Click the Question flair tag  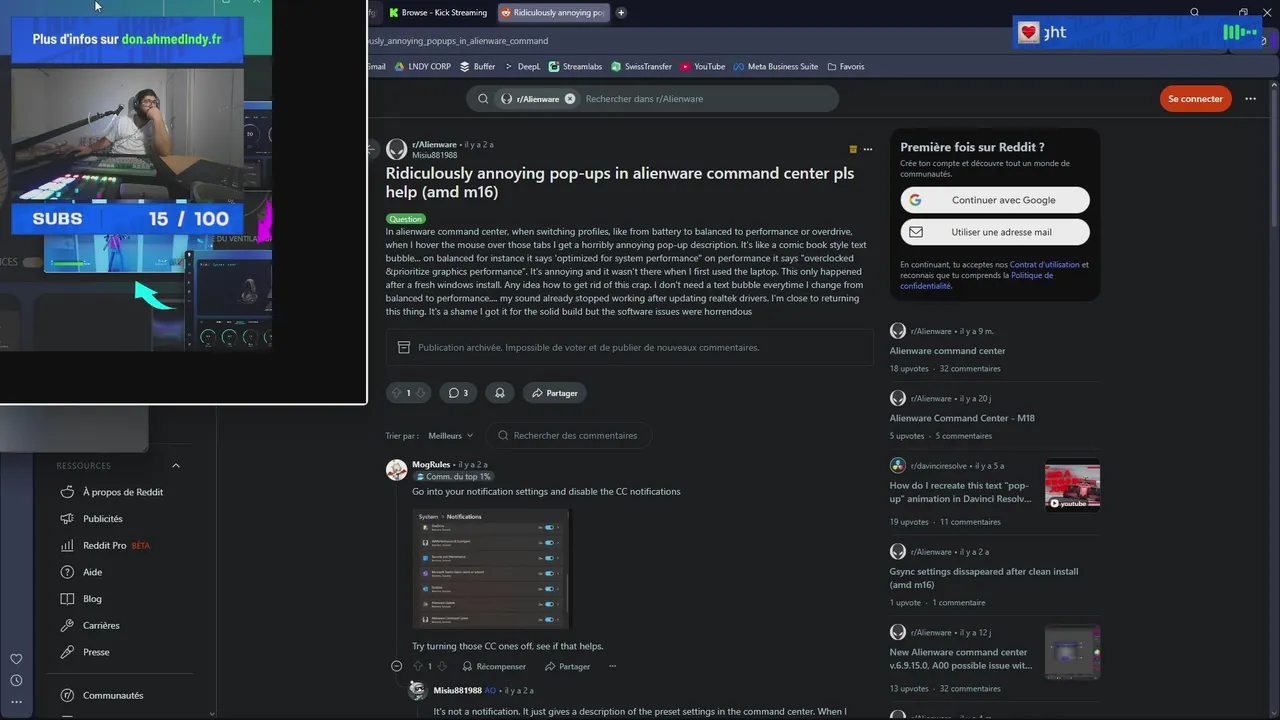pyautogui.click(x=406, y=219)
